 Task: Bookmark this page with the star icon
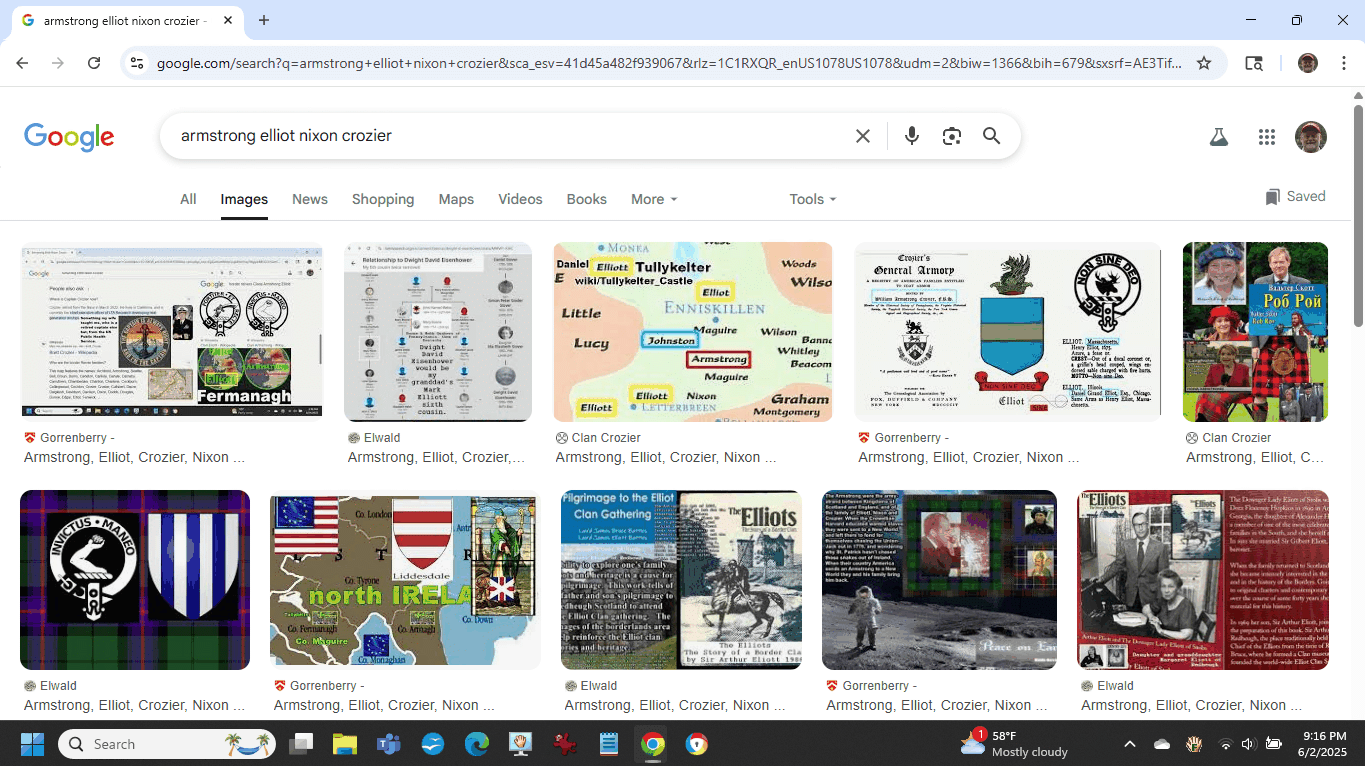pyautogui.click(x=1204, y=63)
